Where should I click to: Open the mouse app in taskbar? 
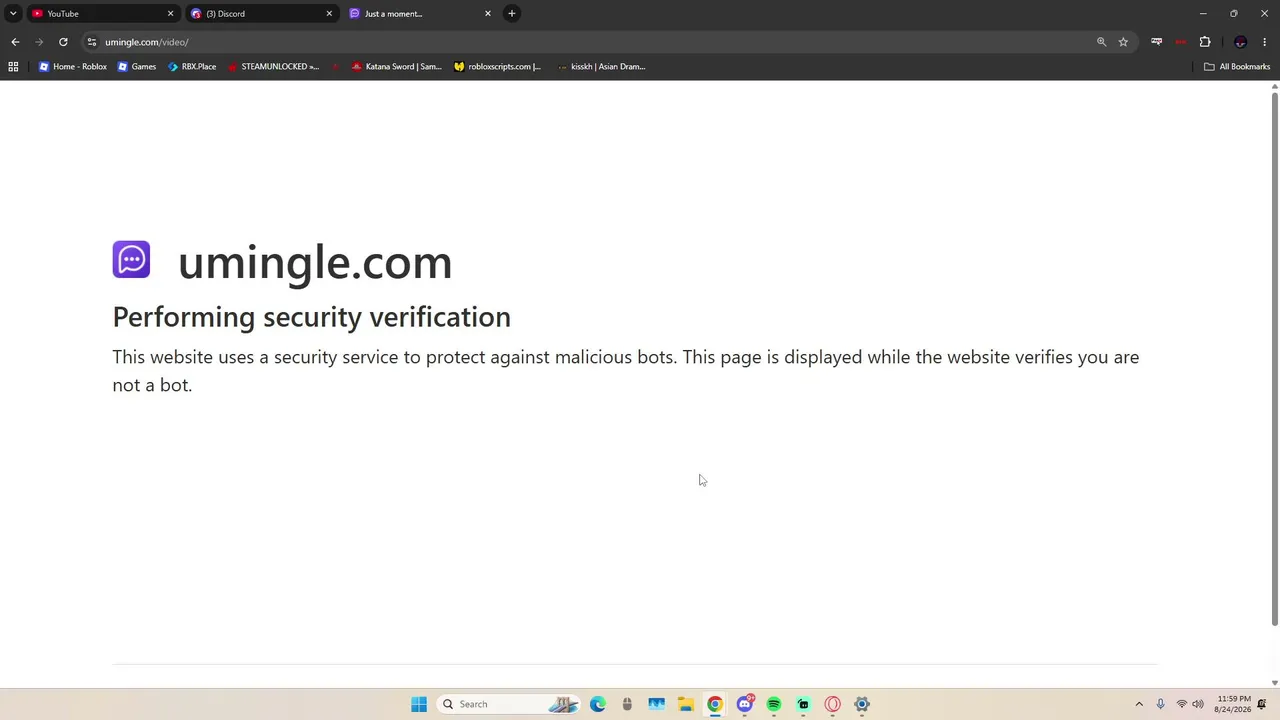pos(627,704)
